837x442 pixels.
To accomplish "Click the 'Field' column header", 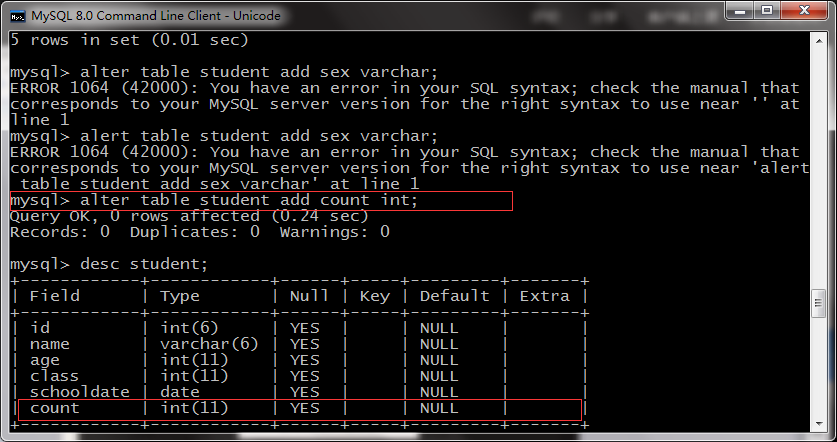I will (x=54, y=296).
